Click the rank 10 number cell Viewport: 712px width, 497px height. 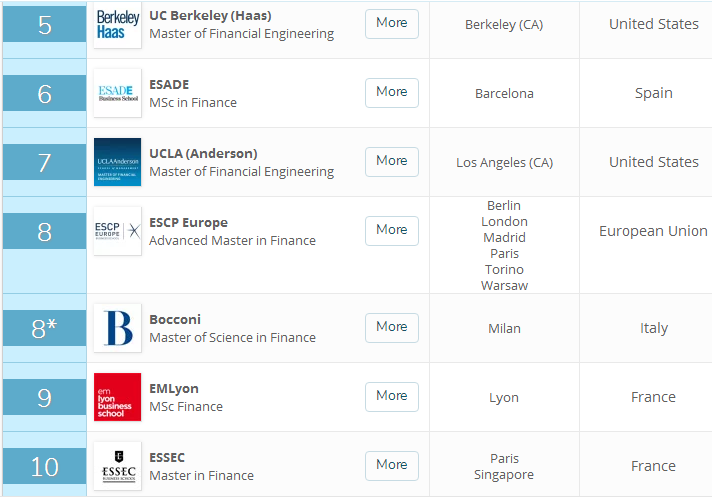pyautogui.click(x=44, y=467)
